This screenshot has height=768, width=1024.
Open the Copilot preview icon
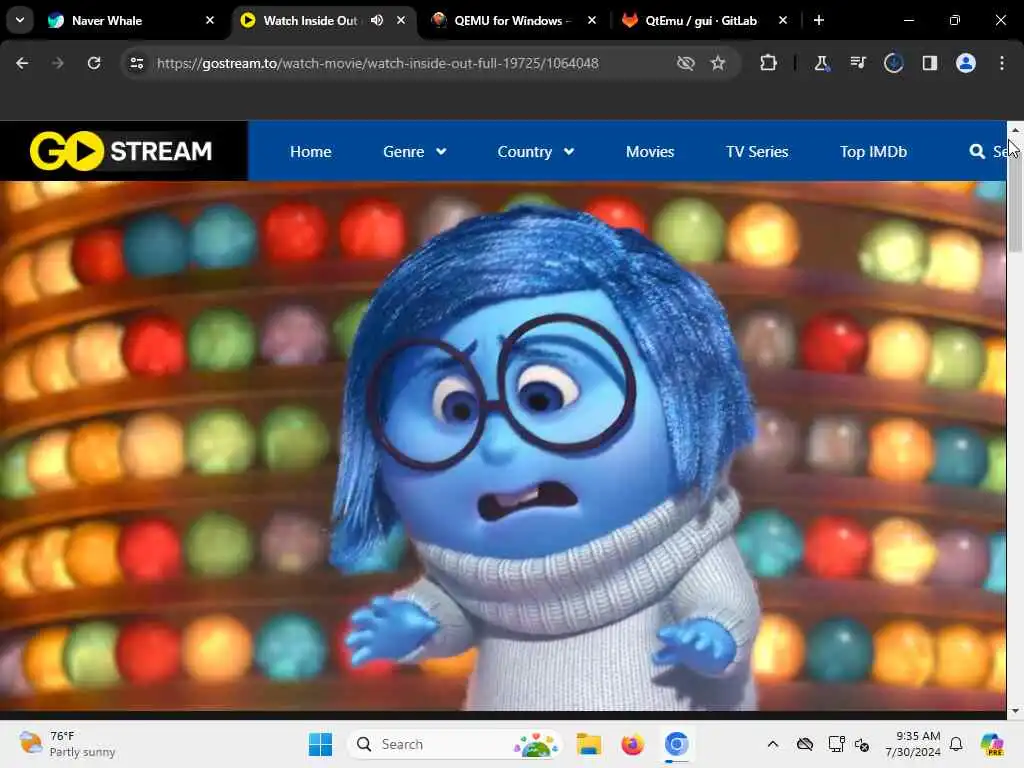coord(992,744)
